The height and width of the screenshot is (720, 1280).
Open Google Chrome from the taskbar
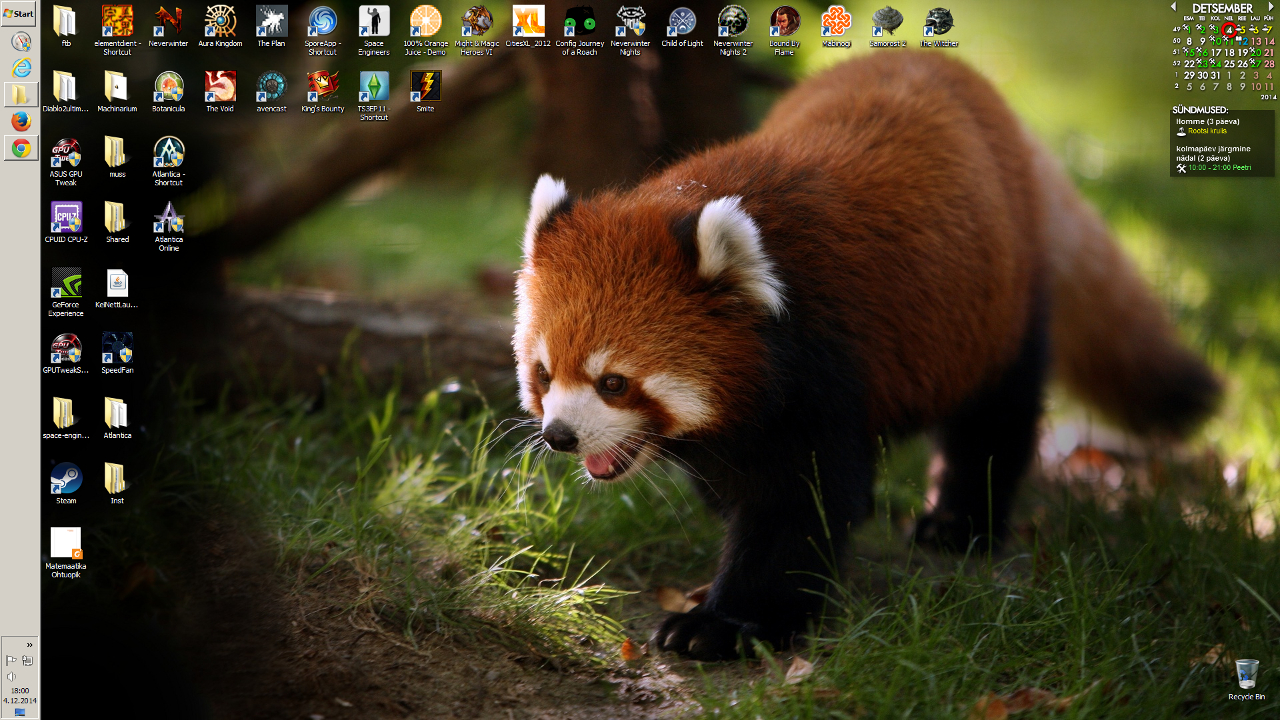click(x=21, y=148)
